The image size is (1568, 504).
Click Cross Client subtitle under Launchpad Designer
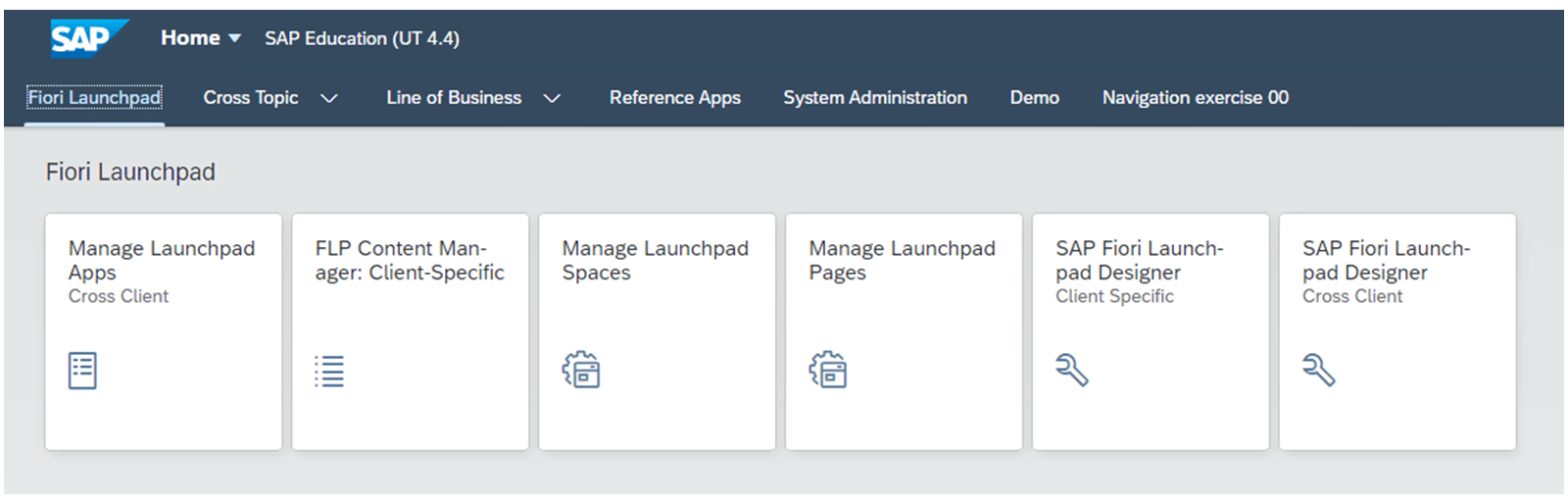[x=1352, y=296]
